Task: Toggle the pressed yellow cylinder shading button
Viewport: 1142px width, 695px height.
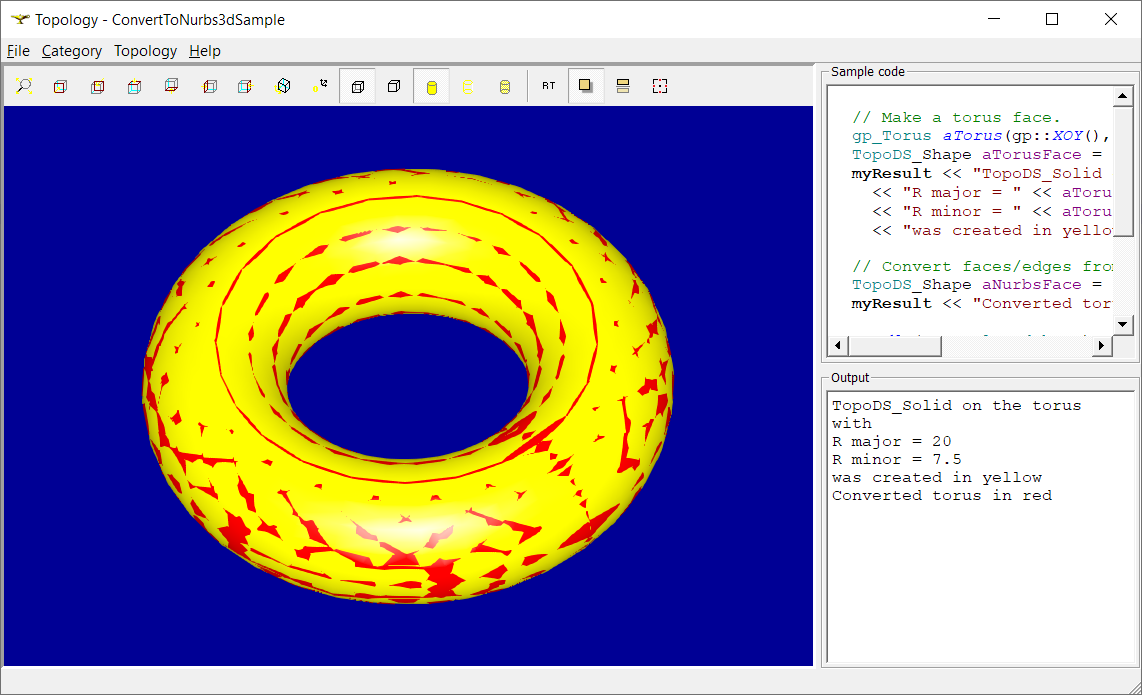Action: (431, 87)
